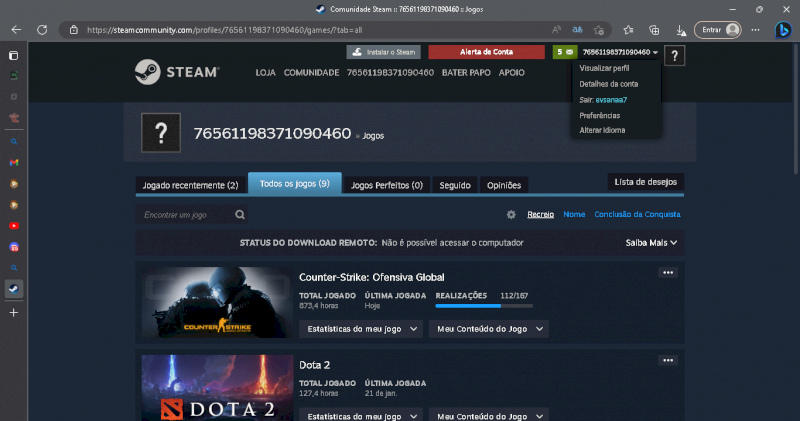Screen dimensions: 800x421
Task: Click the search magnifier in Encontrar um jogo
Action: tap(240, 214)
